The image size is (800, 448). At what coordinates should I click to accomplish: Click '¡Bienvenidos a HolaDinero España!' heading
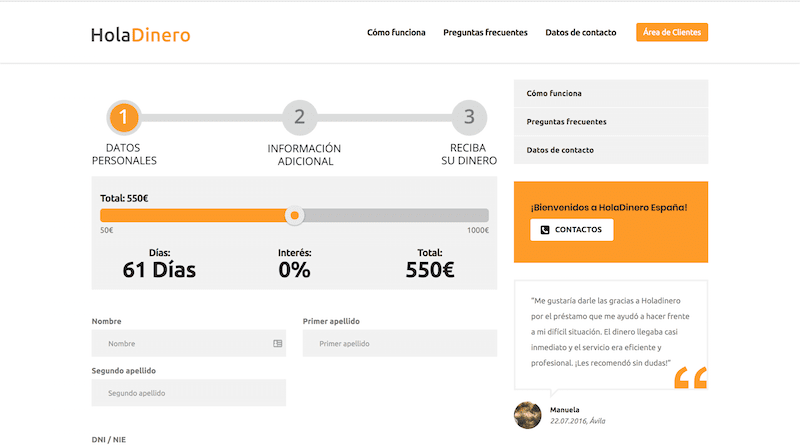click(609, 207)
